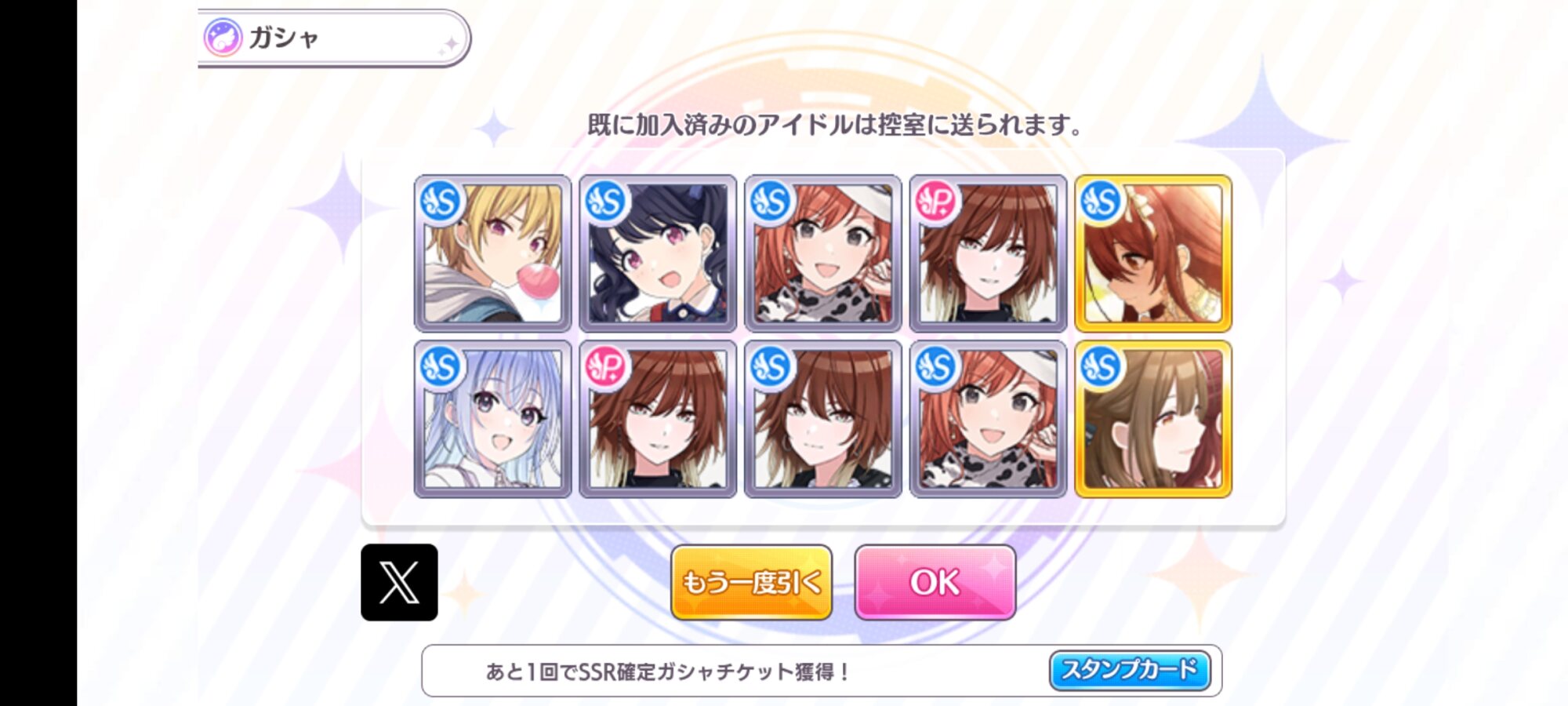This screenshot has width=1568, height=706.
Task: Click the ガシャ header orb icon
Action: click(x=223, y=38)
